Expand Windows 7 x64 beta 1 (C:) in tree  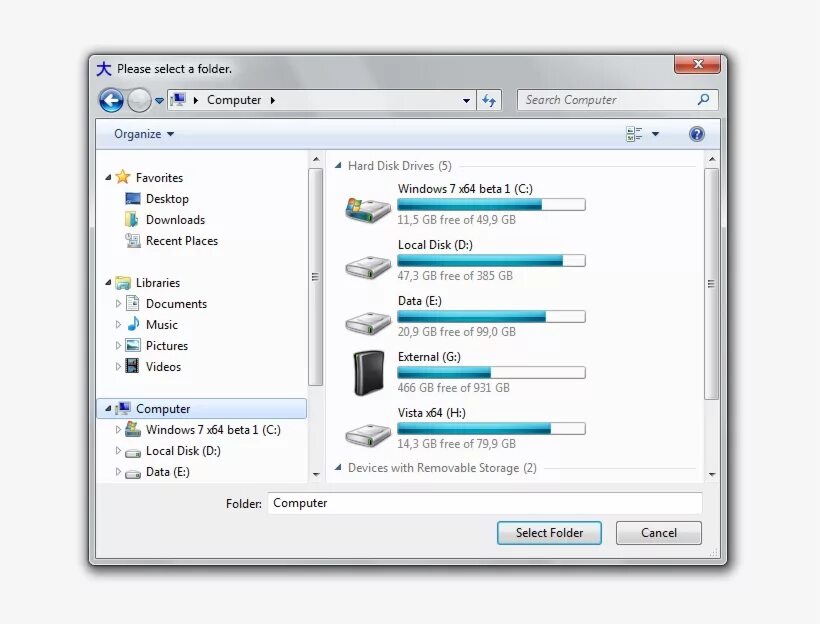click(118, 429)
